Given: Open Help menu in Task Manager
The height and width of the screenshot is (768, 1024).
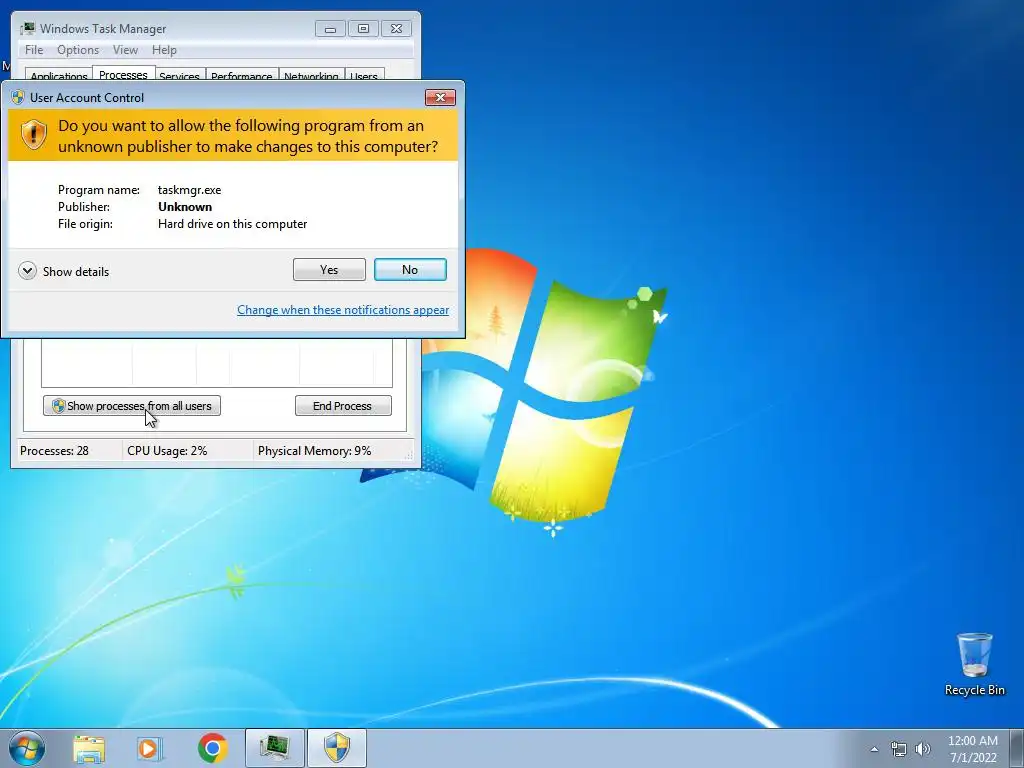Looking at the screenshot, I should (x=164, y=50).
